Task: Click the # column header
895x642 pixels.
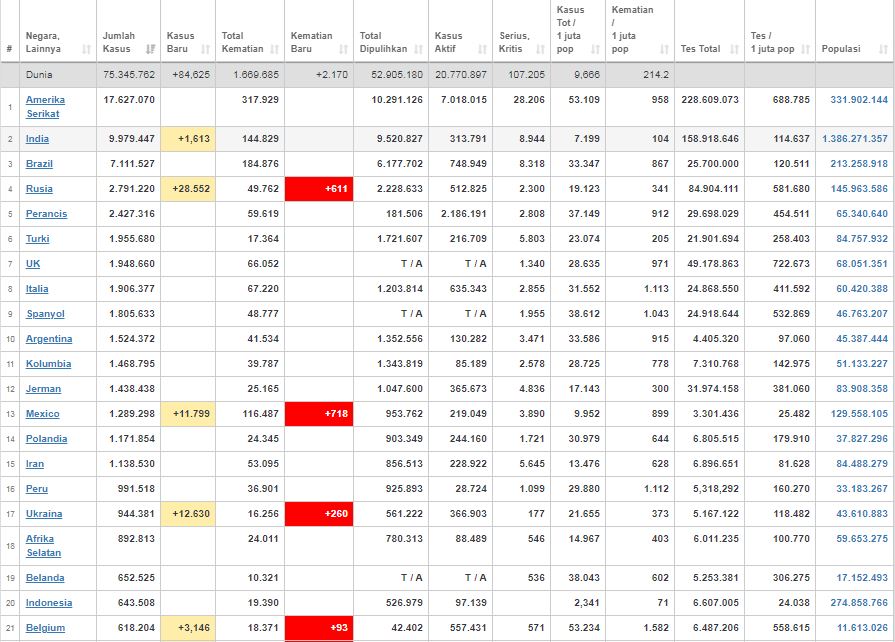Action: (x=9, y=49)
